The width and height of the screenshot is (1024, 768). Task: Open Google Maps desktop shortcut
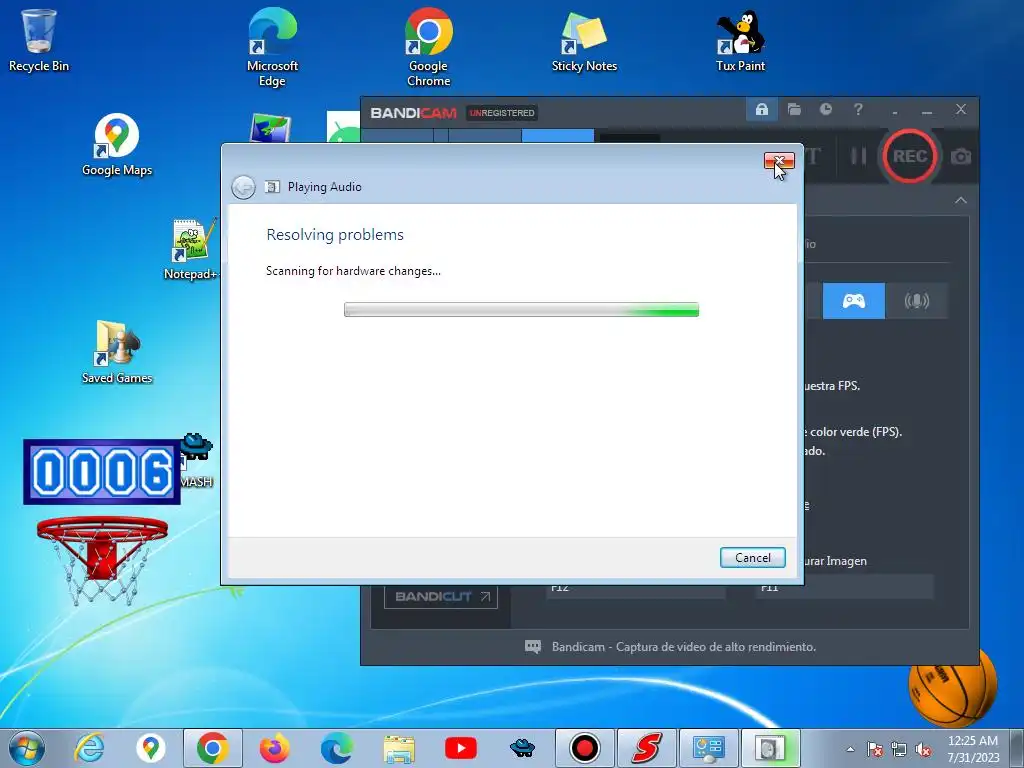[117, 145]
